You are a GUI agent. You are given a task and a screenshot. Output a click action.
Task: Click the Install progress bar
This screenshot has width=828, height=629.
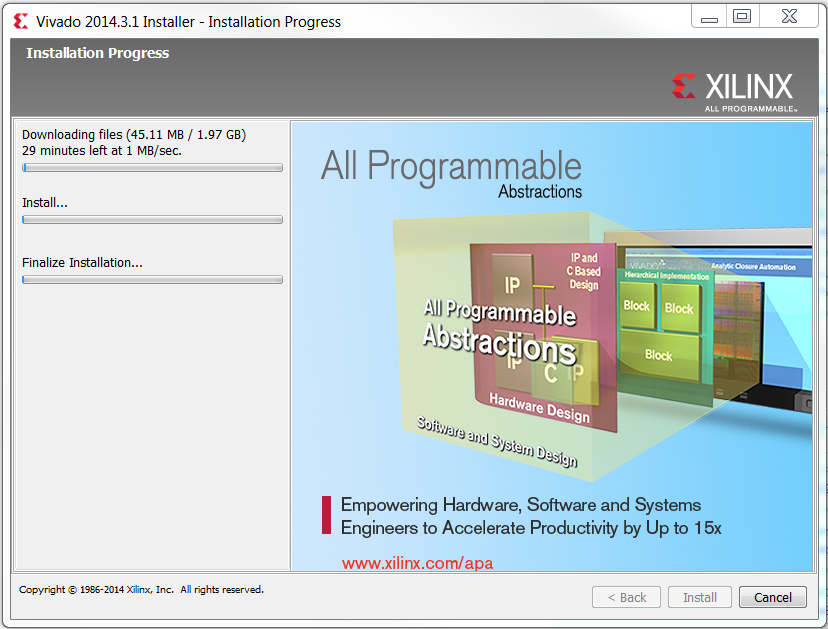[x=153, y=220]
